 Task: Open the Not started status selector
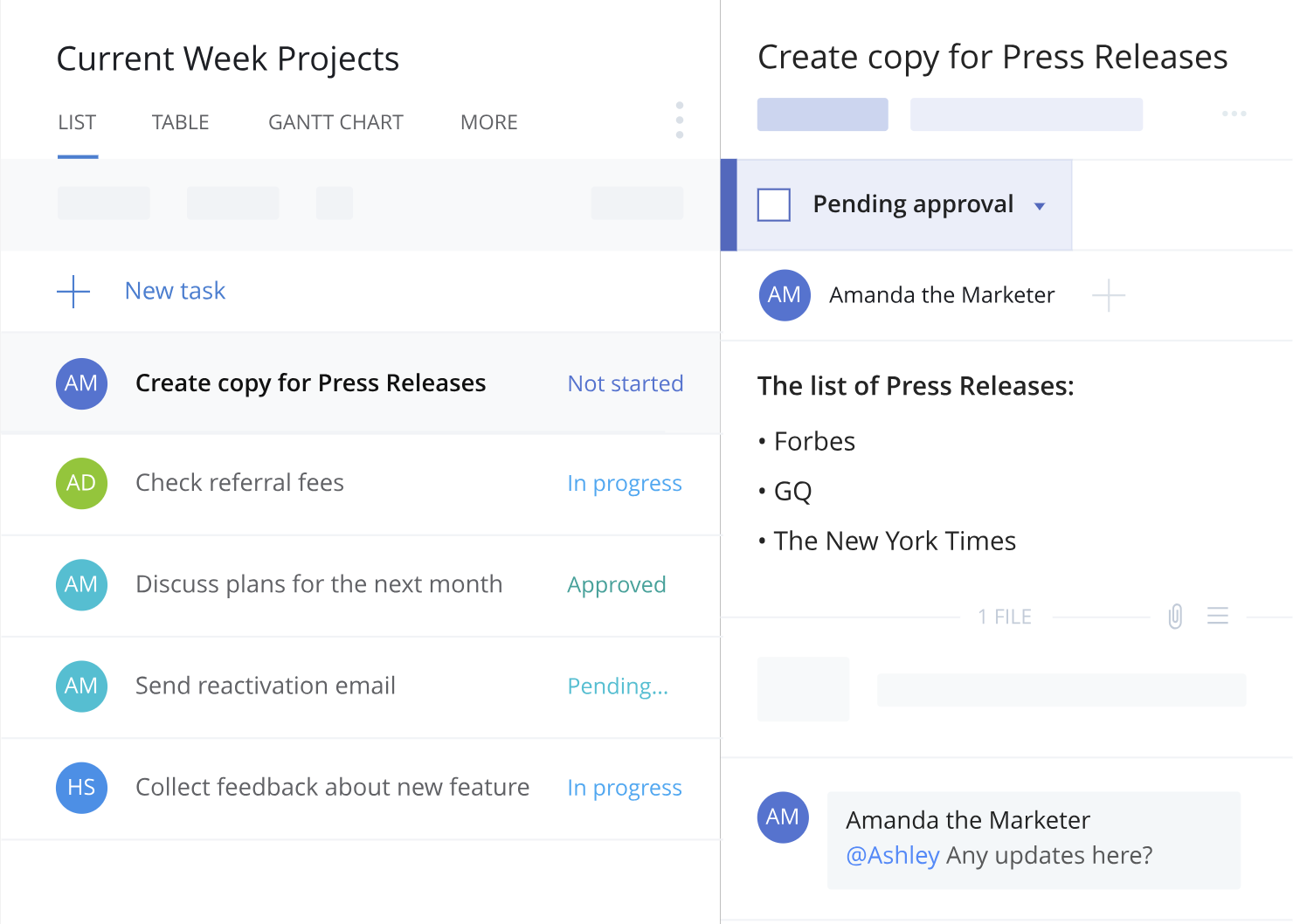point(625,383)
